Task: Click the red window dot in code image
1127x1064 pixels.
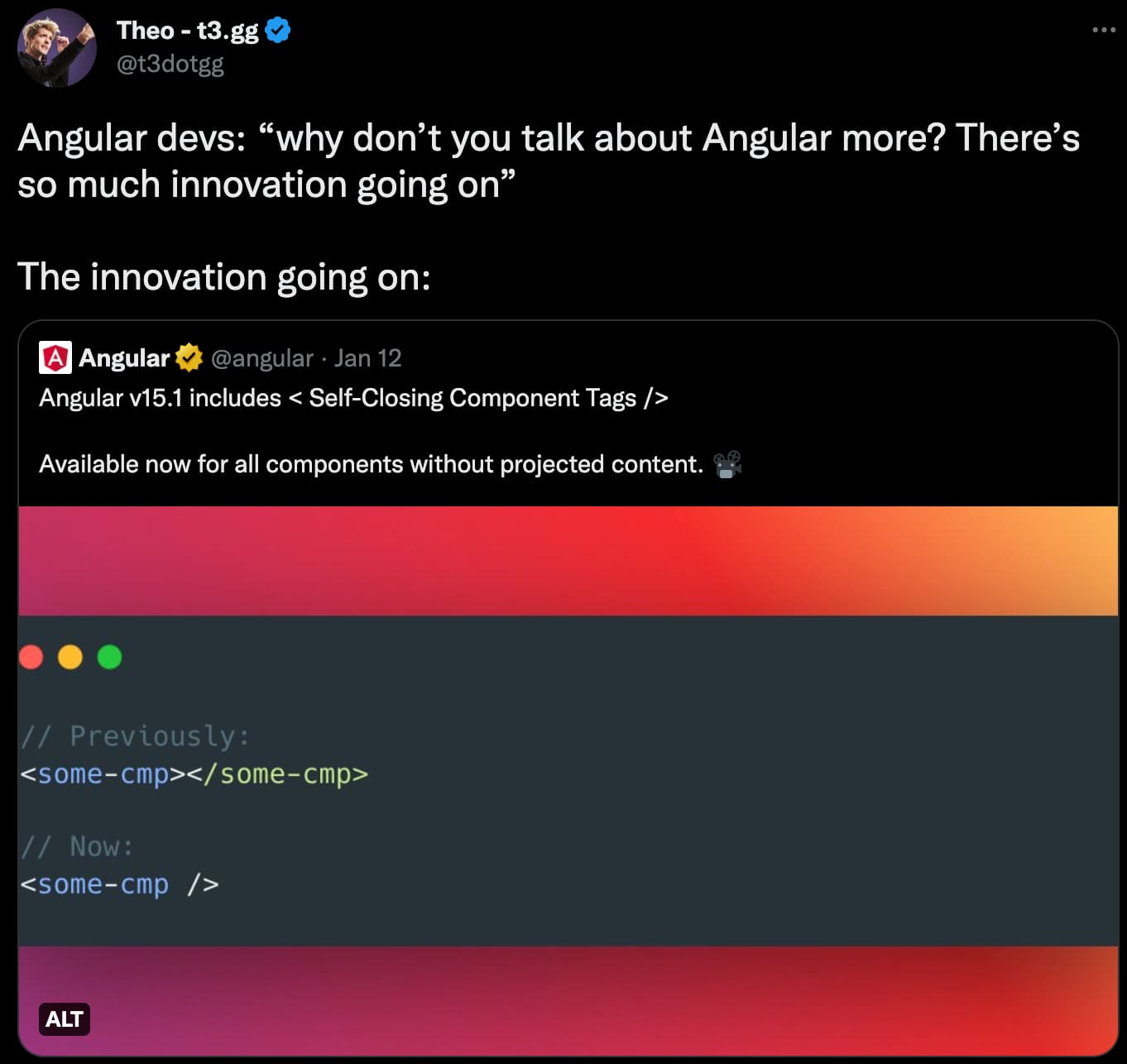Action: tap(31, 657)
